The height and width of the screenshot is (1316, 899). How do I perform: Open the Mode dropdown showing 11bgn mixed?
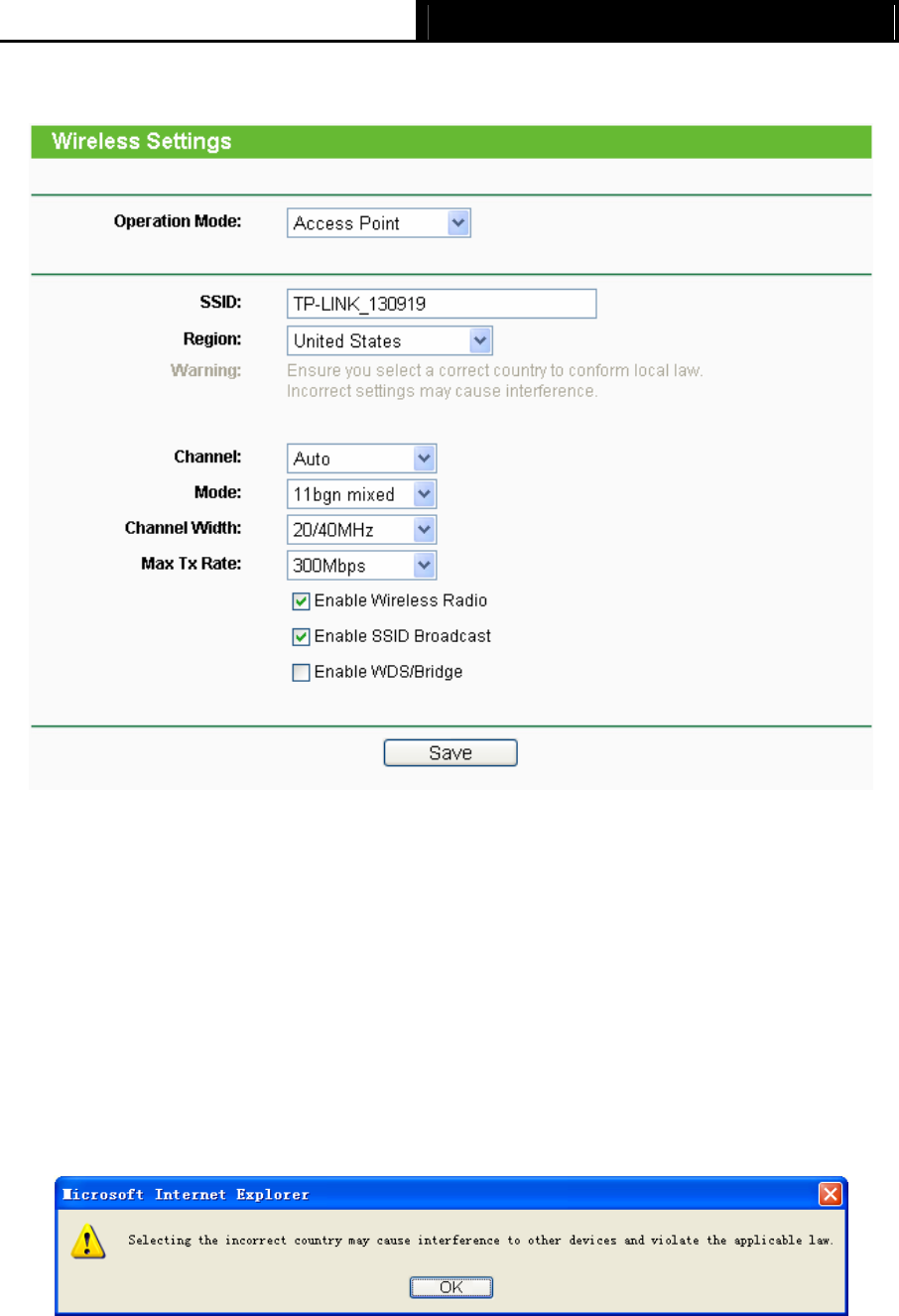click(361, 494)
